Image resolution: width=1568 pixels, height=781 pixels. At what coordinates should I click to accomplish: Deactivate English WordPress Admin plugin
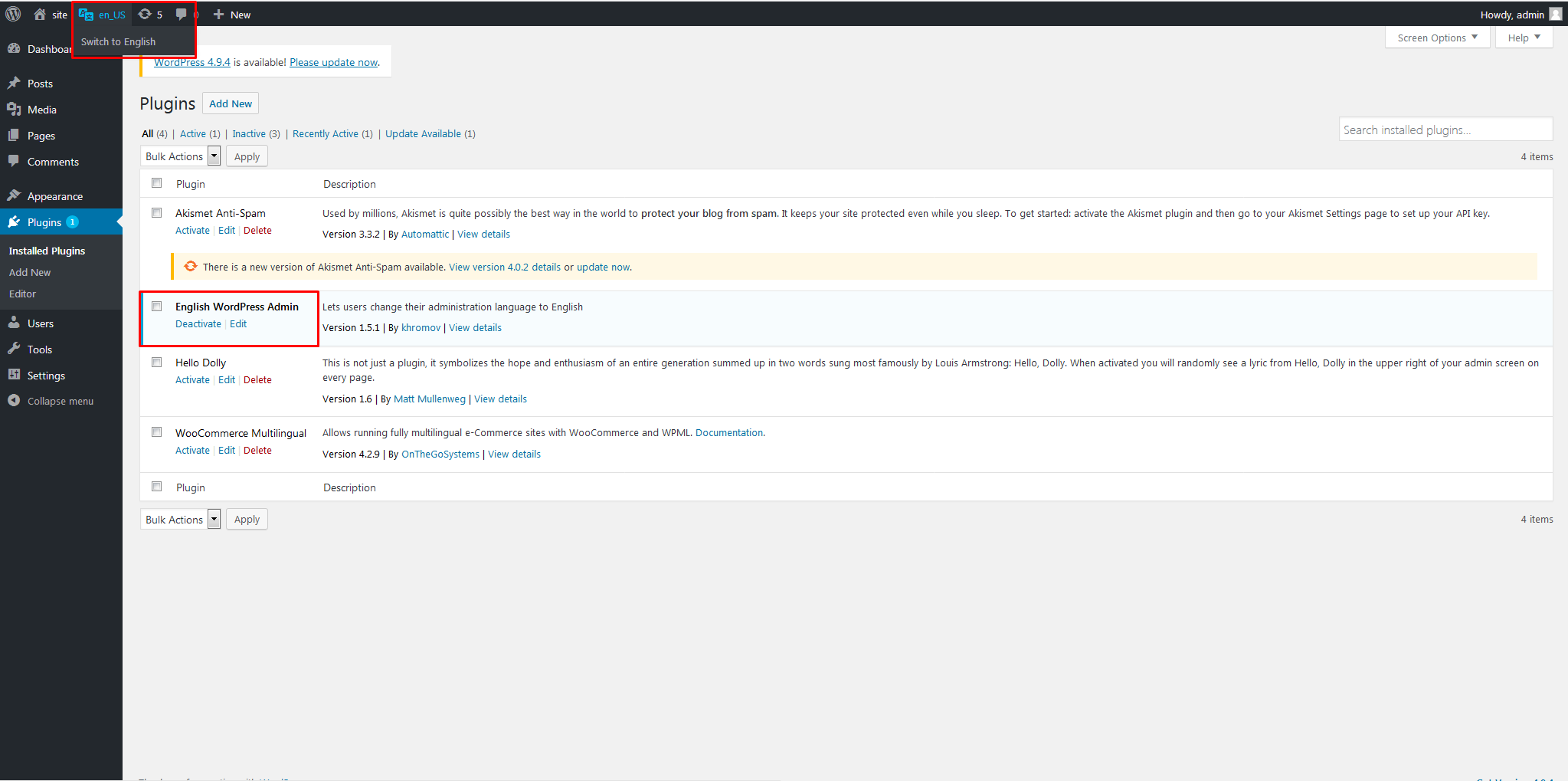point(198,323)
